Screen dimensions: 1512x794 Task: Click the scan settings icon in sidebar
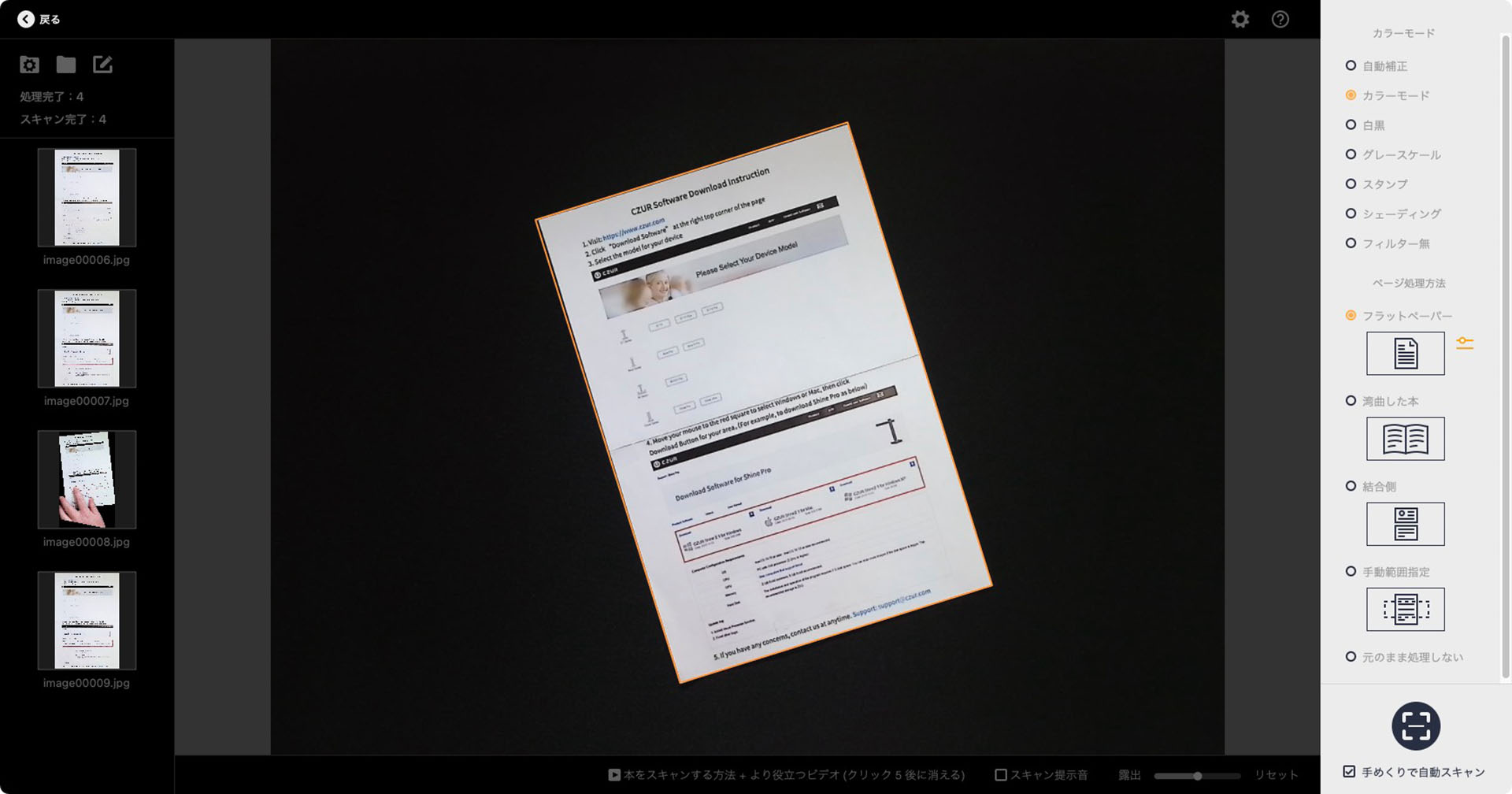[x=29, y=65]
